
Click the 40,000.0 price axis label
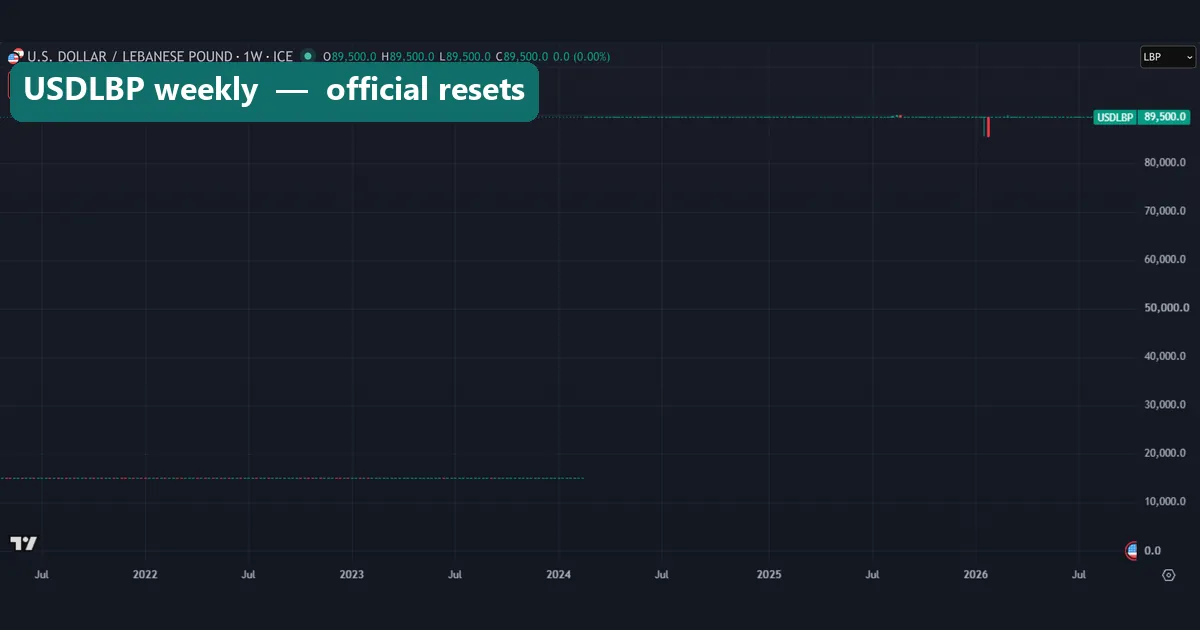[x=1165, y=356]
